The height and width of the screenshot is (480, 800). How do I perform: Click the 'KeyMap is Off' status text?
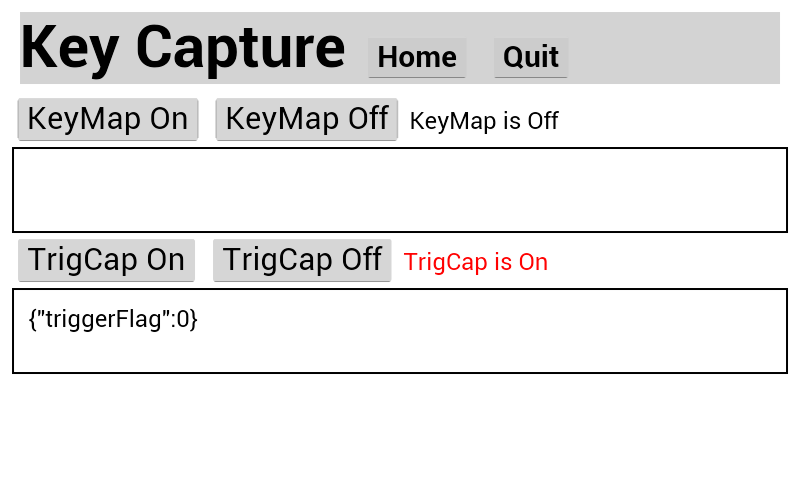tap(484, 122)
